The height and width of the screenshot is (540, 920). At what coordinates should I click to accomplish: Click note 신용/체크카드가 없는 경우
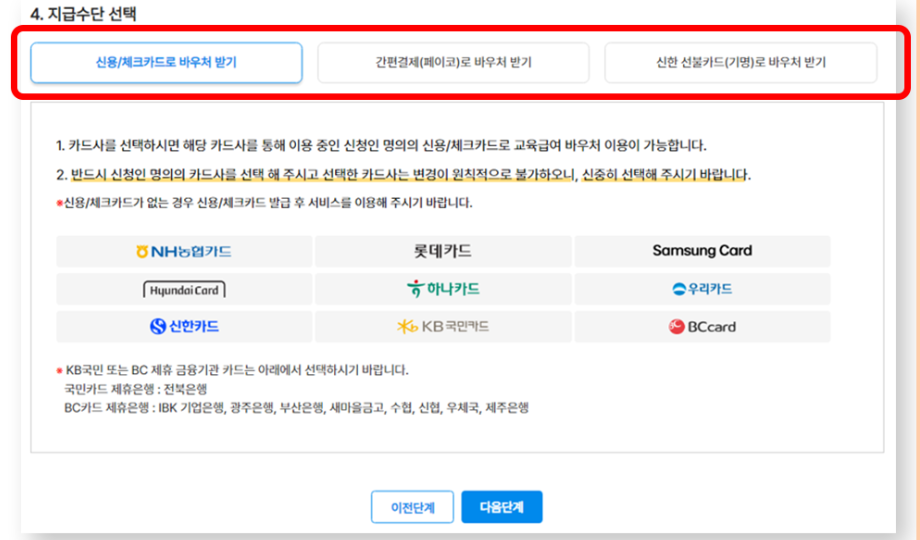pyautogui.click(x=265, y=203)
